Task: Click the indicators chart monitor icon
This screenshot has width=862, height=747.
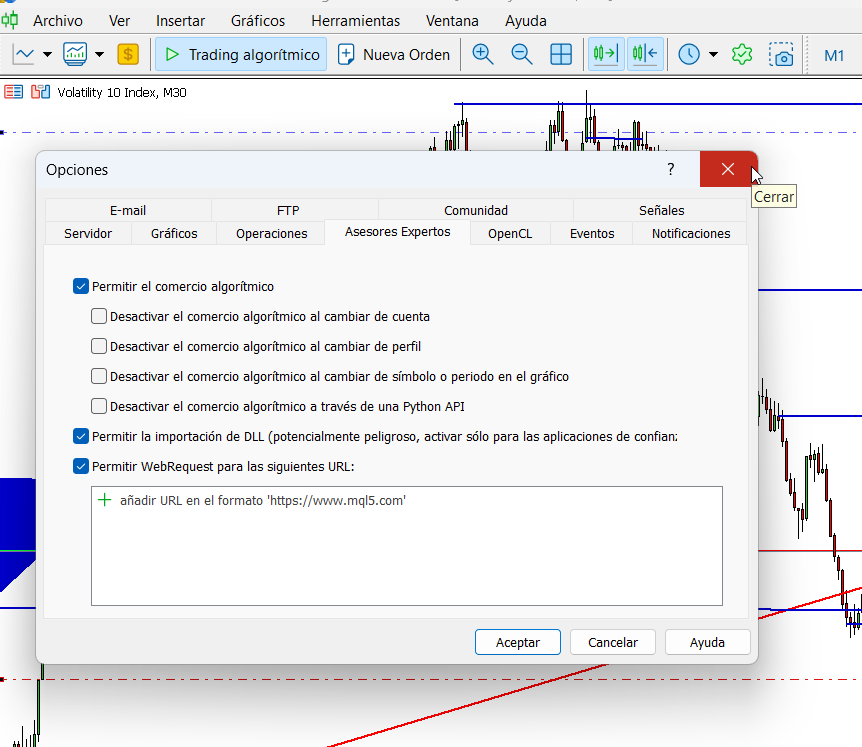Action: (x=75, y=54)
